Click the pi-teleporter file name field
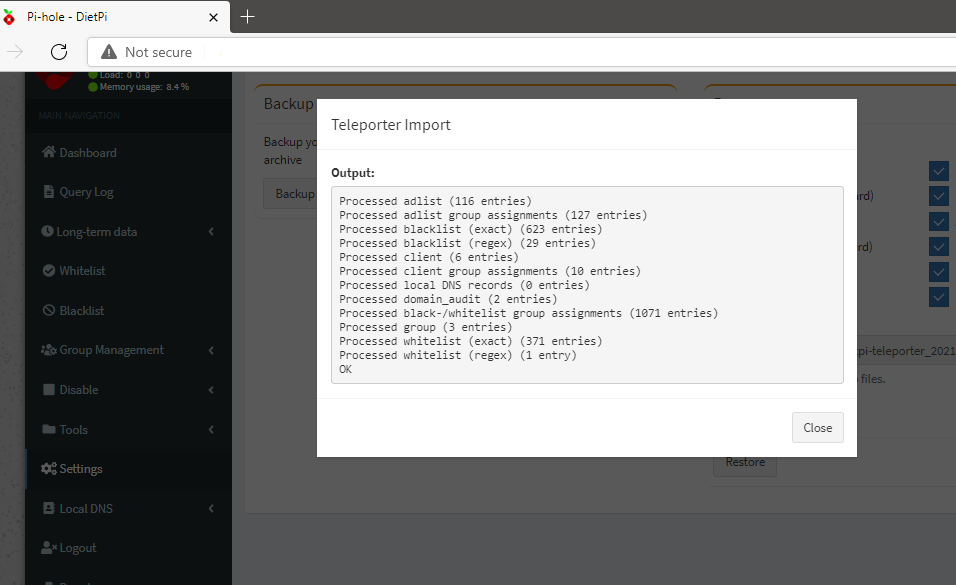 coord(906,351)
